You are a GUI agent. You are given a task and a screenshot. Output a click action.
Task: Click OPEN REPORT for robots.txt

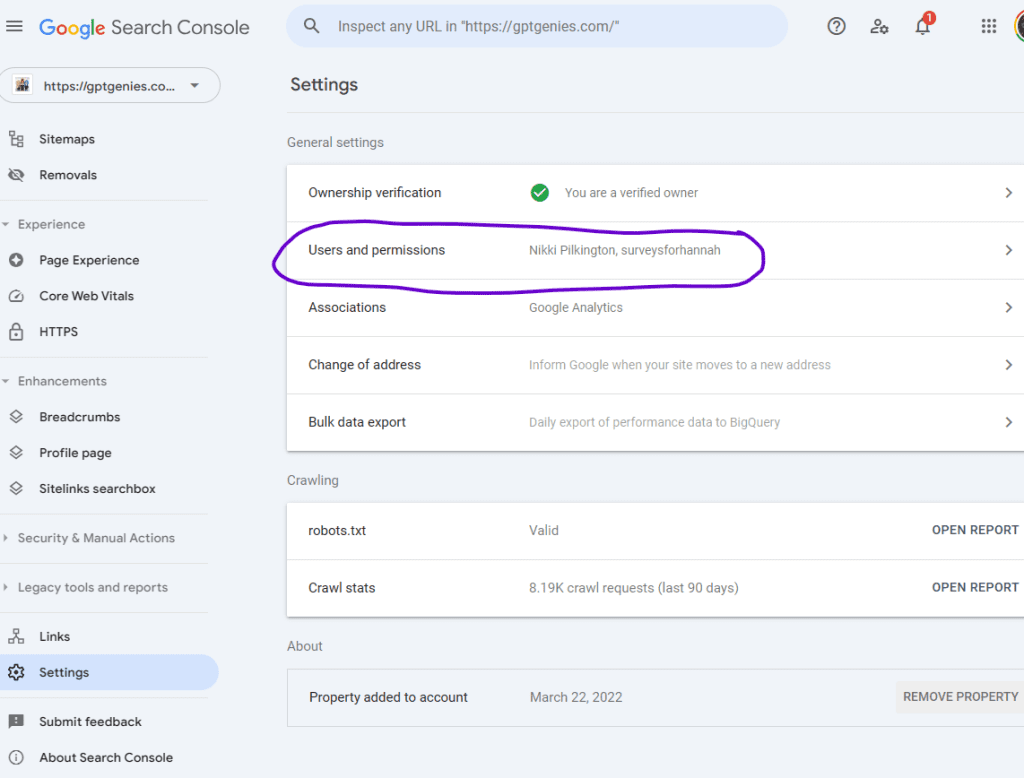click(x=975, y=530)
